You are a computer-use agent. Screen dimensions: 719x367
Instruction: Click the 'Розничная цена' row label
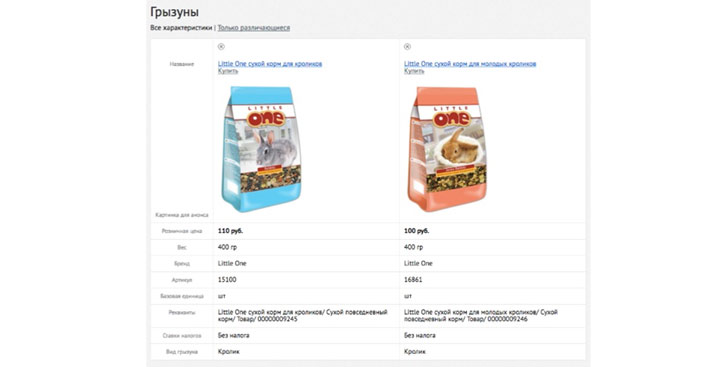coord(182,231)
